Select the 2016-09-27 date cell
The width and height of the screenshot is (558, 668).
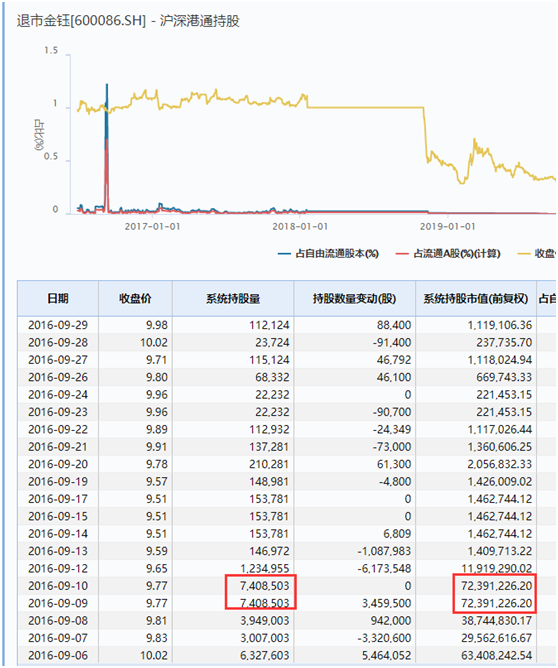(x=58, y=360)
